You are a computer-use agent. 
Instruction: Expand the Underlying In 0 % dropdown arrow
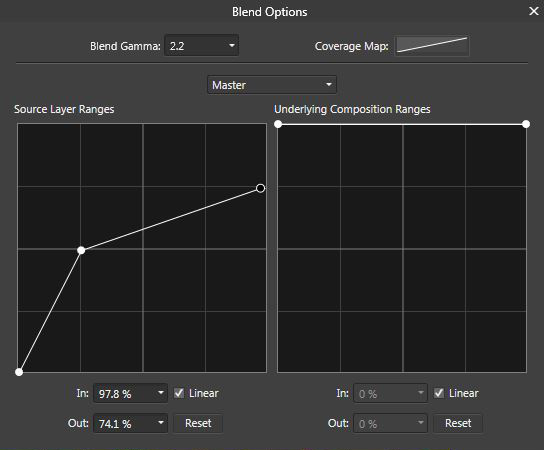420,393
